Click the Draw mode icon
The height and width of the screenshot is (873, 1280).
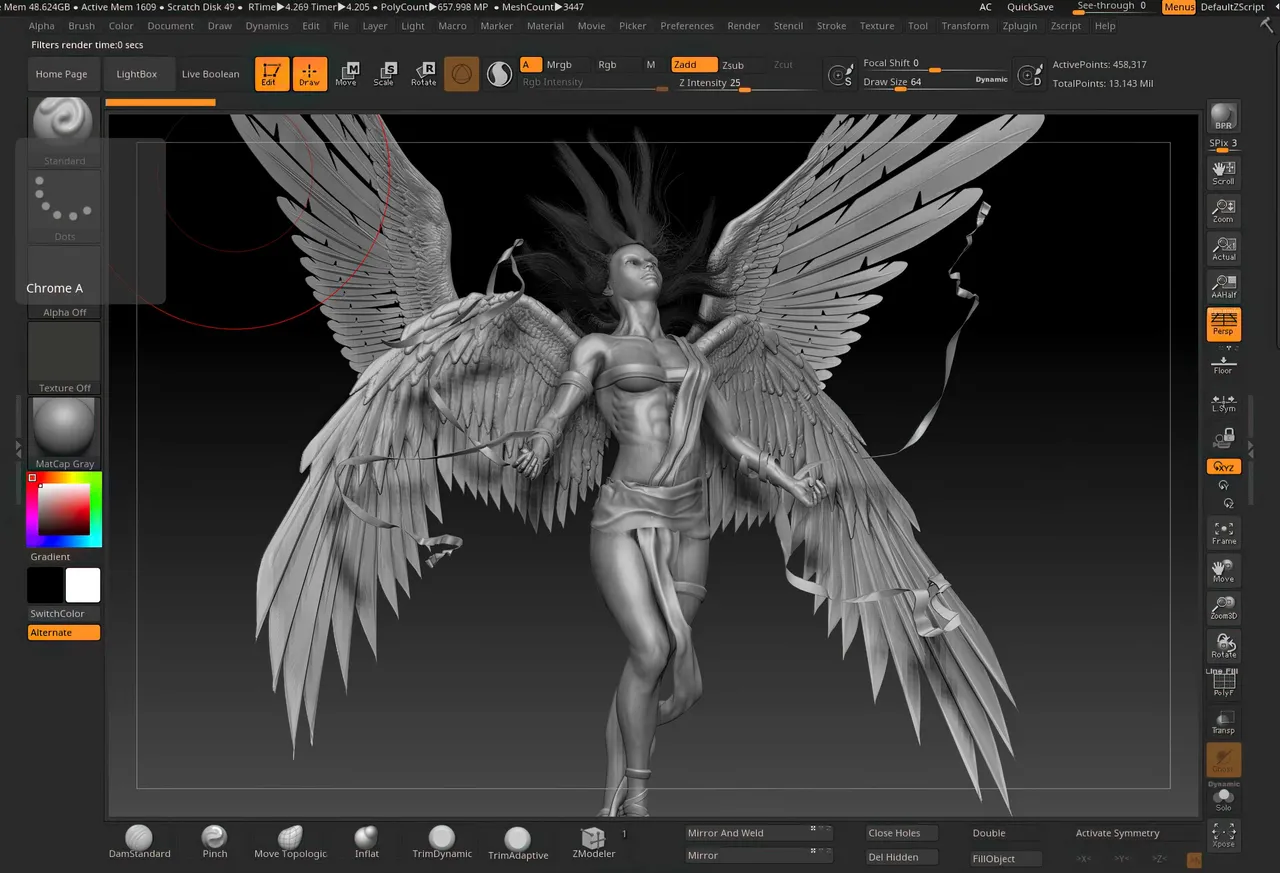(x=309, y=74)
